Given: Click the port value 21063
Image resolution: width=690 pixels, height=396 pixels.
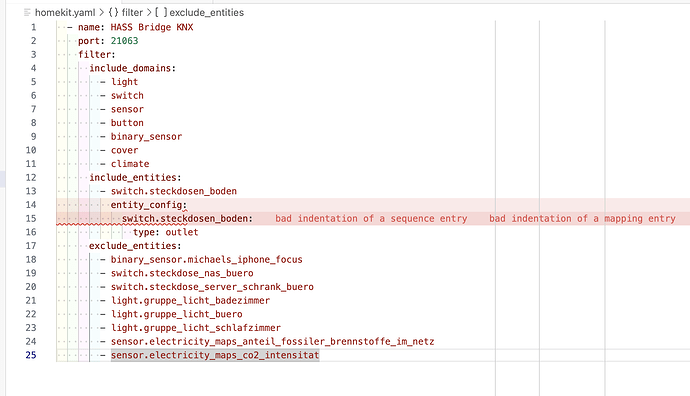Looking at the screenshot, I should tap(125, 41).
